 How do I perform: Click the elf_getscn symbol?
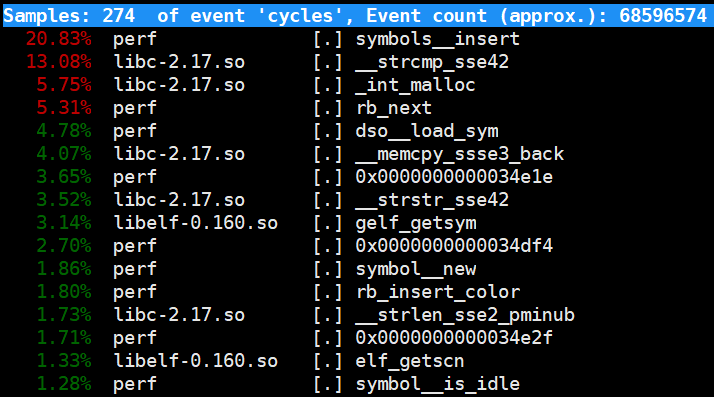(x=410, y=361)
